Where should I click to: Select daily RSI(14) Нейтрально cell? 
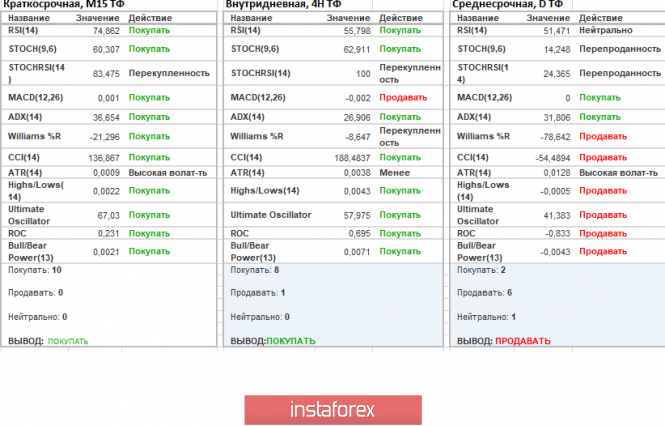pos(606,30)
